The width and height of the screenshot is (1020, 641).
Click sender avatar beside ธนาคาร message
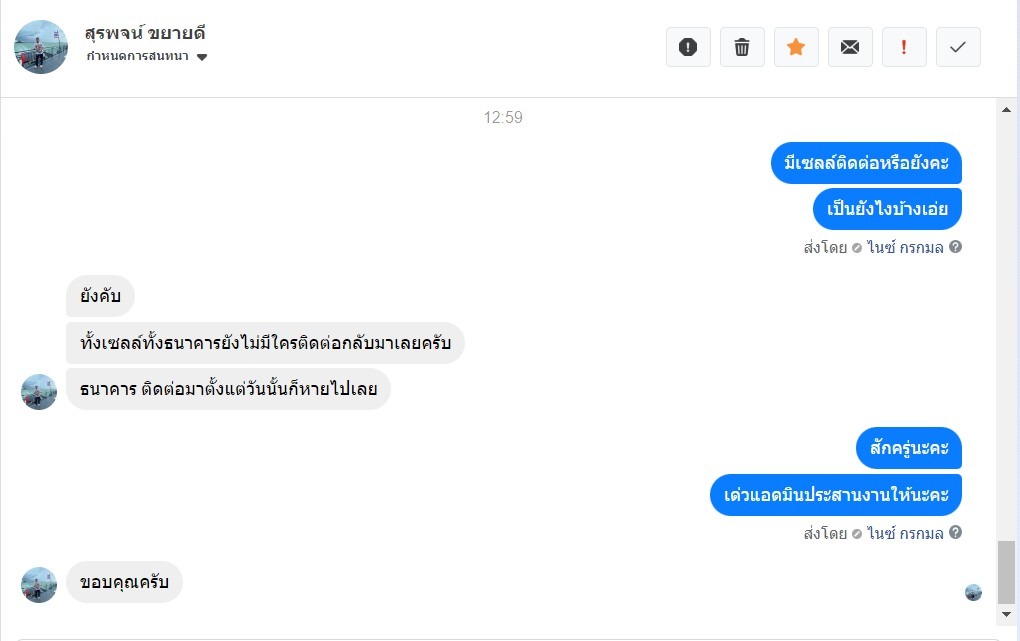pos(39,392)
